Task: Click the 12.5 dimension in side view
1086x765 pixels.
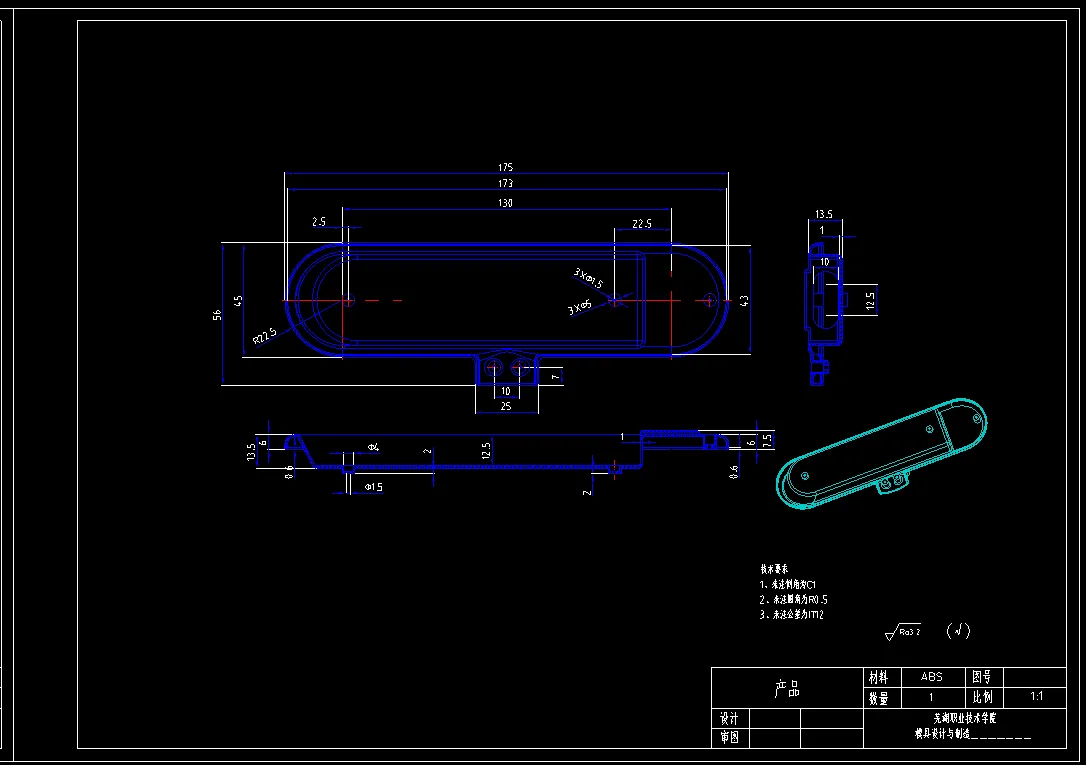Action: pos(870,300)
